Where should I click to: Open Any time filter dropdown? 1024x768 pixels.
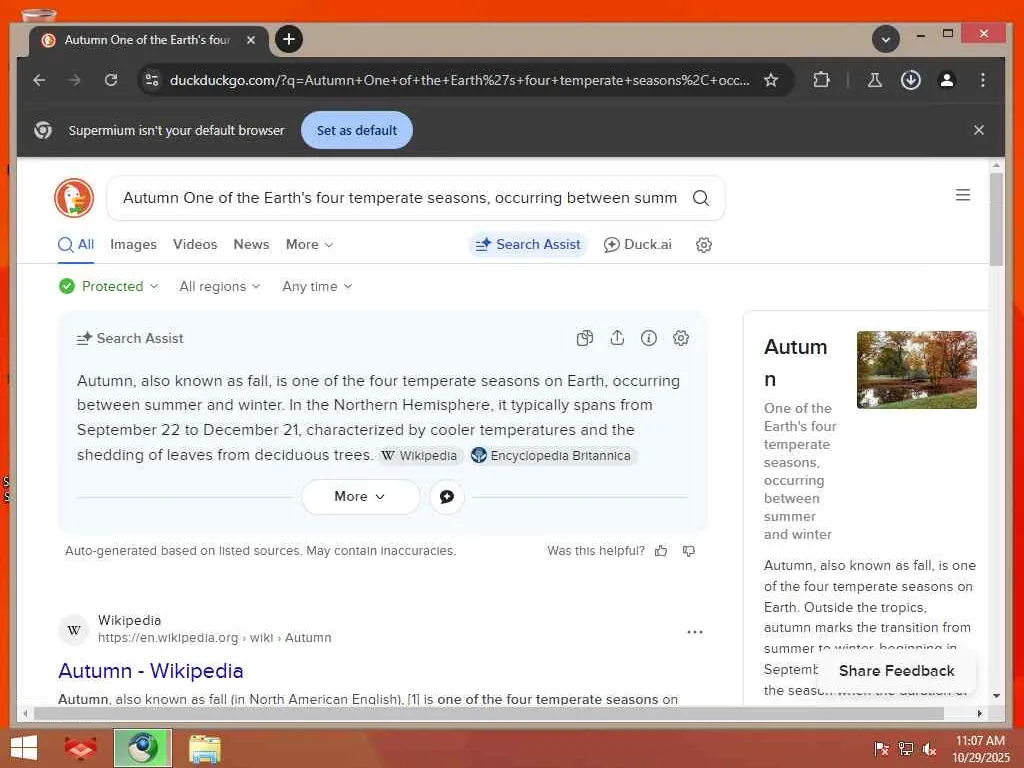317,286
